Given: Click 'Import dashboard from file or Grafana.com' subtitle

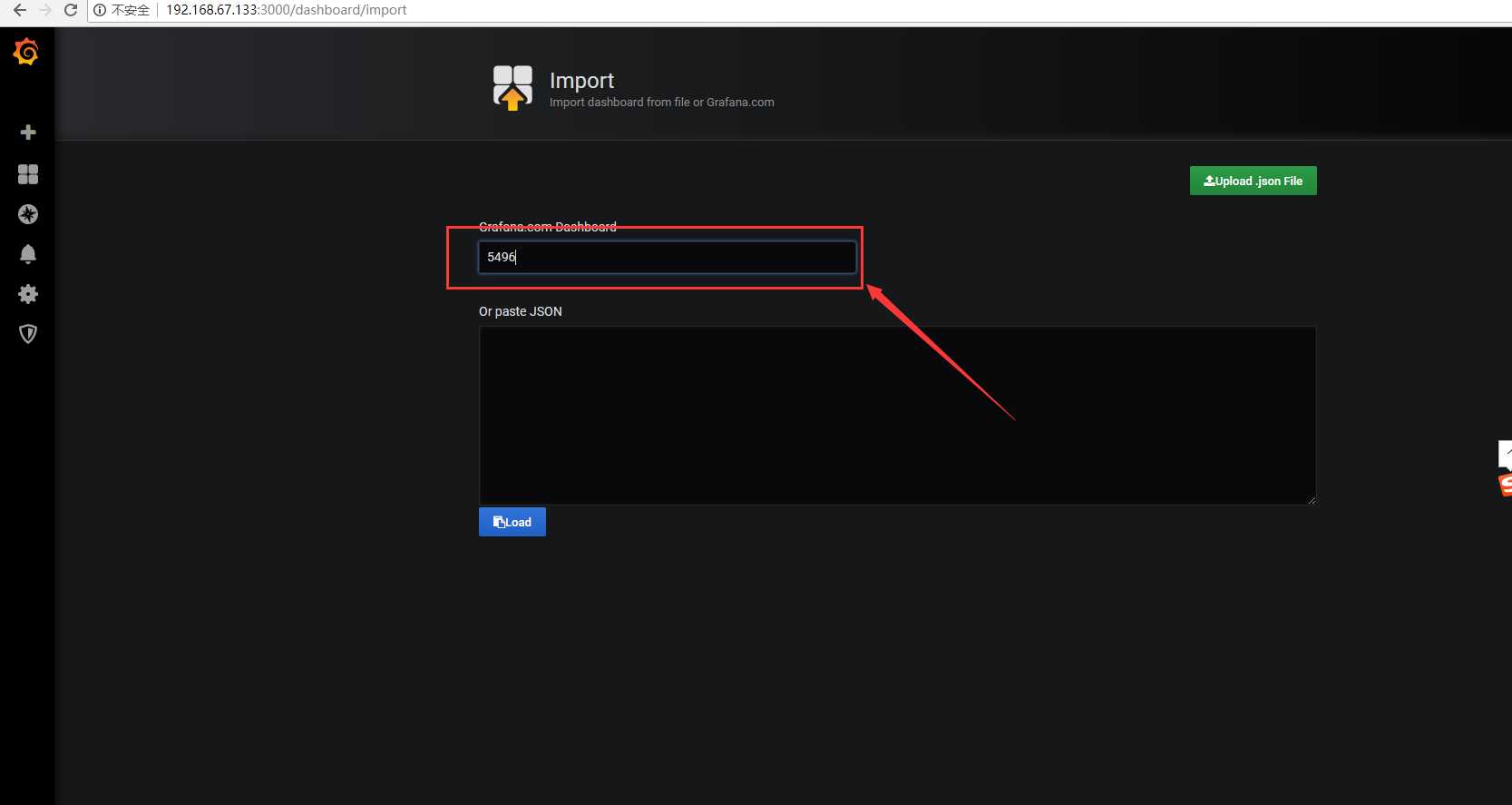Looking at the screenshot, I should point(662,103).
